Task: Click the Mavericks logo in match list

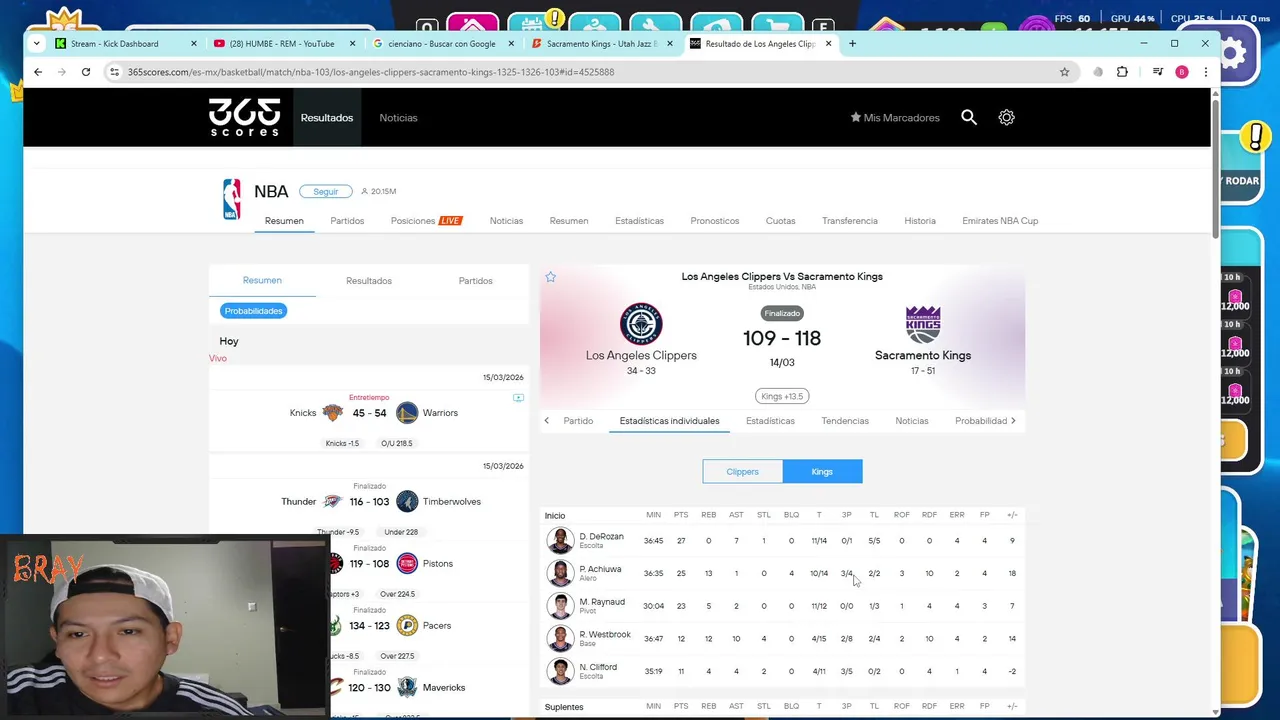Action: (406, 688)
